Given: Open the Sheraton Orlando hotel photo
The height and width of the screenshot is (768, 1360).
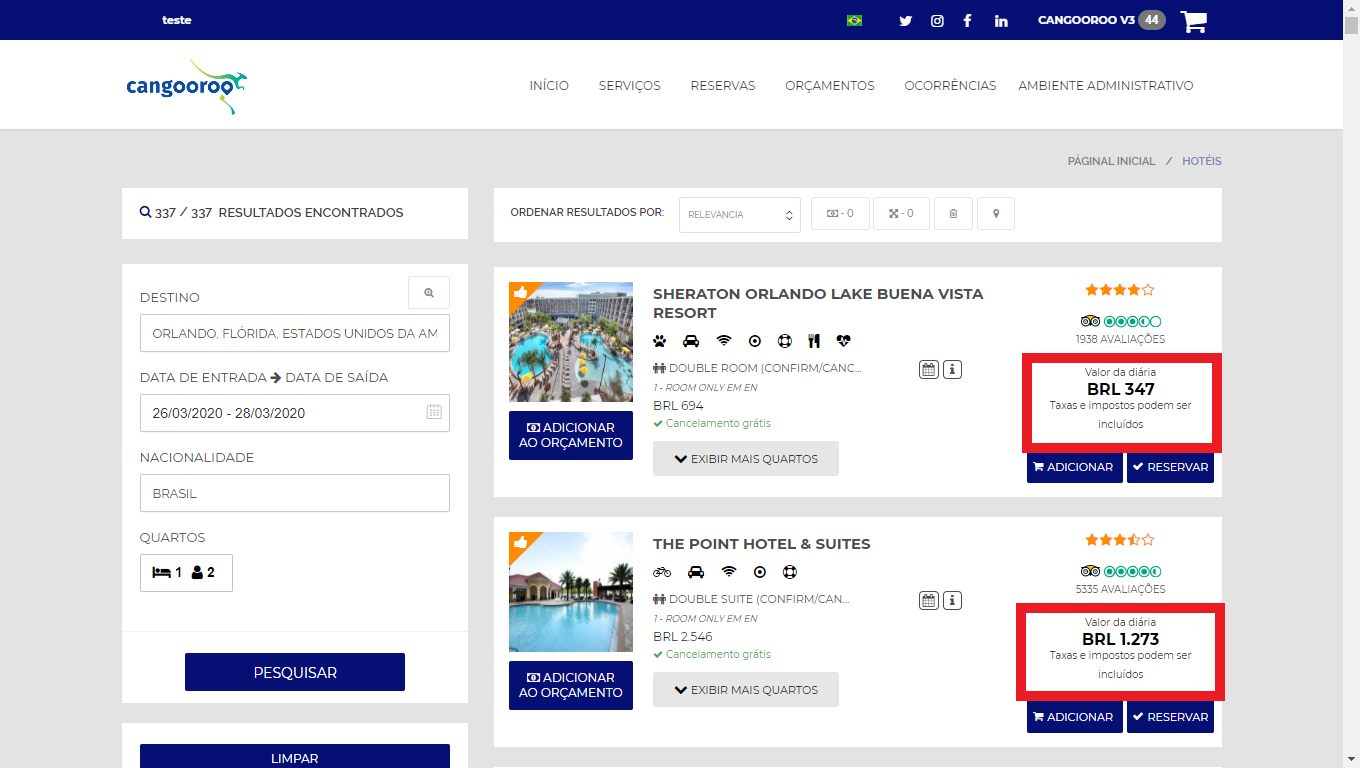Looking at the screenshot, I should pyautogui.click(x=571, y=342).
